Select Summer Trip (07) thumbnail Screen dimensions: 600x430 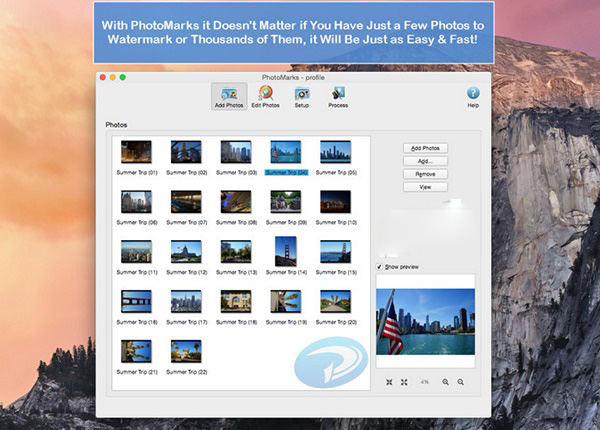pos(186,202)
